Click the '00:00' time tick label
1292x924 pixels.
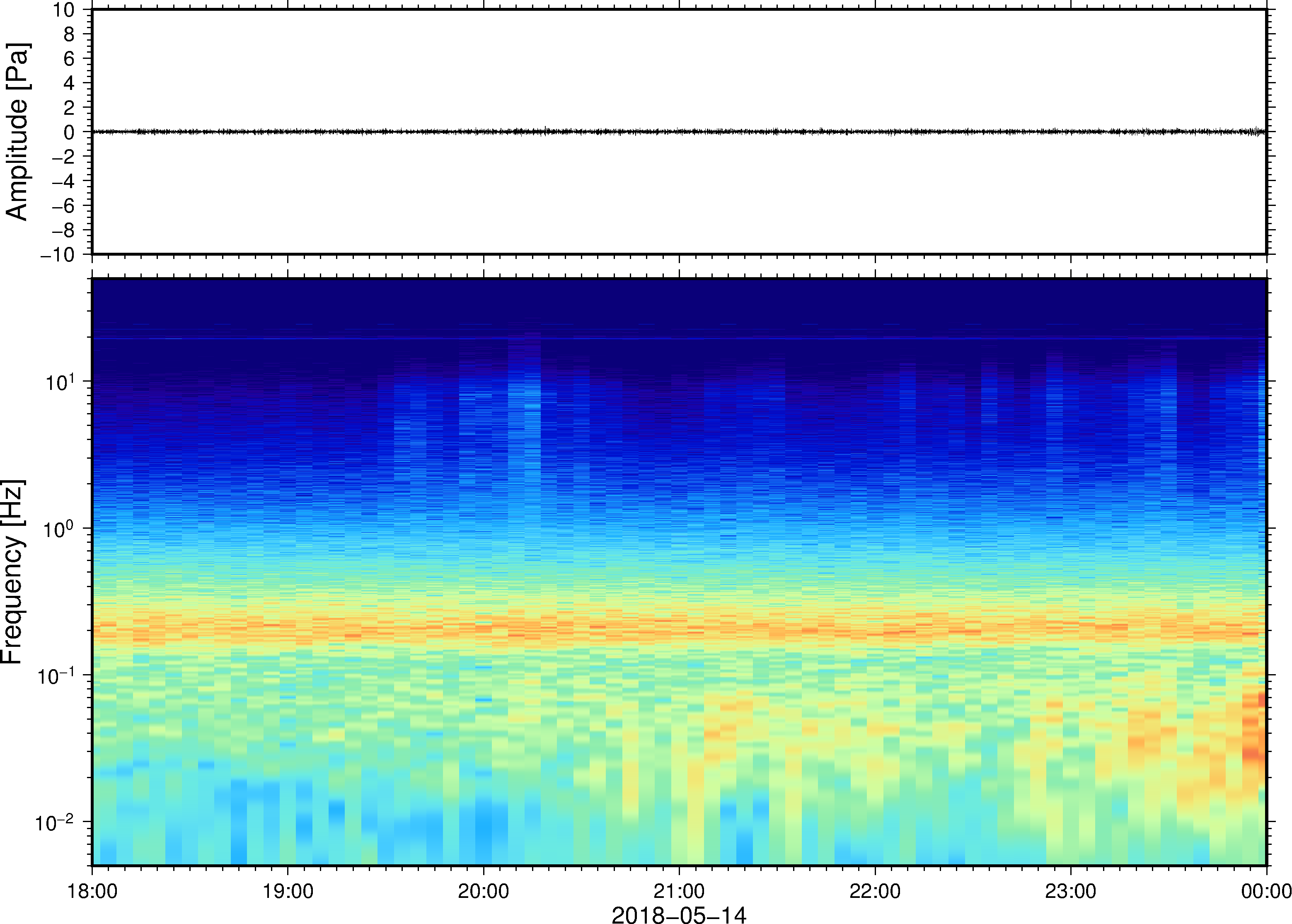click(1266, 891)
